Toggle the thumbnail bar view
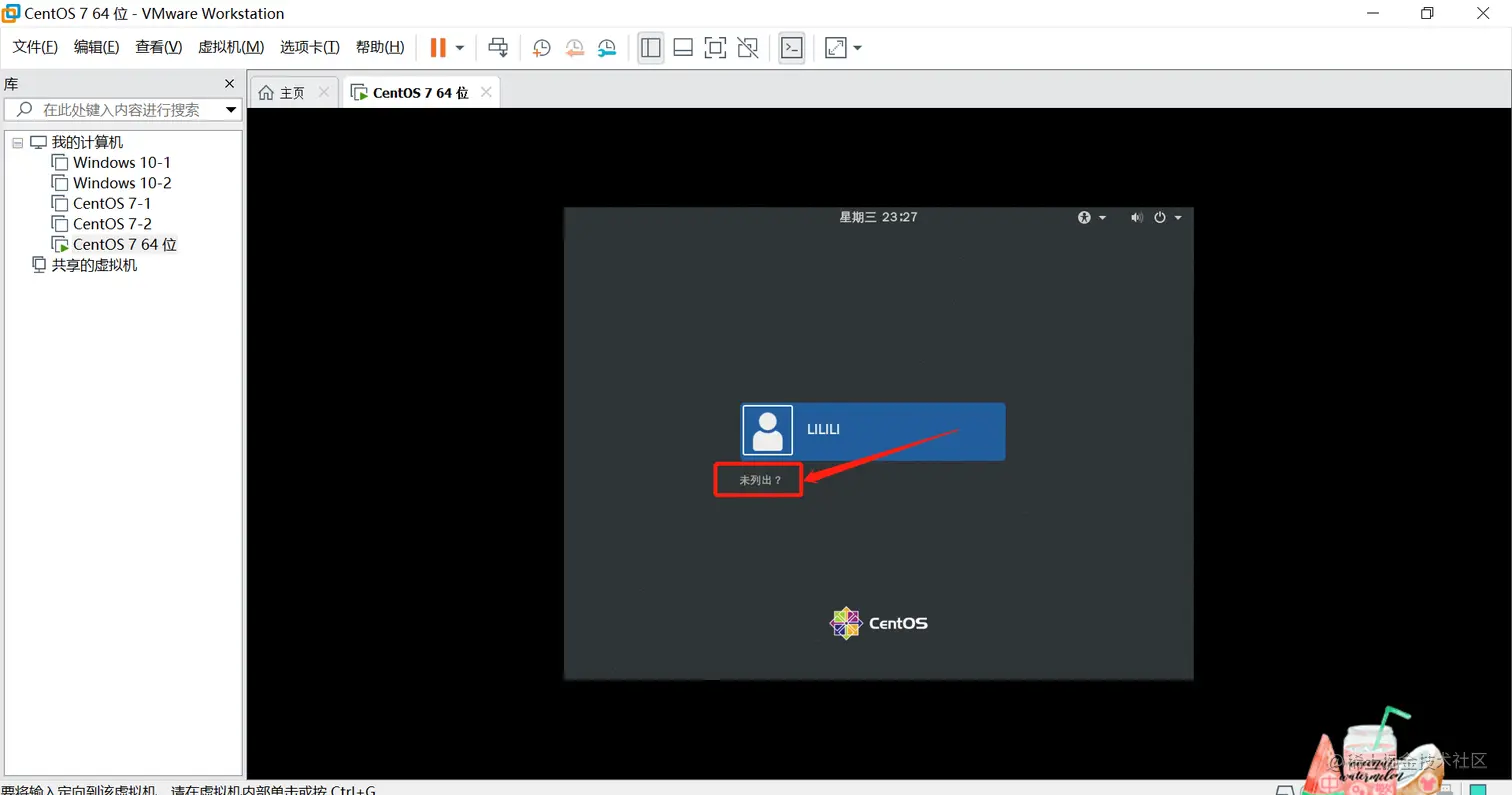 click(683, 47)
